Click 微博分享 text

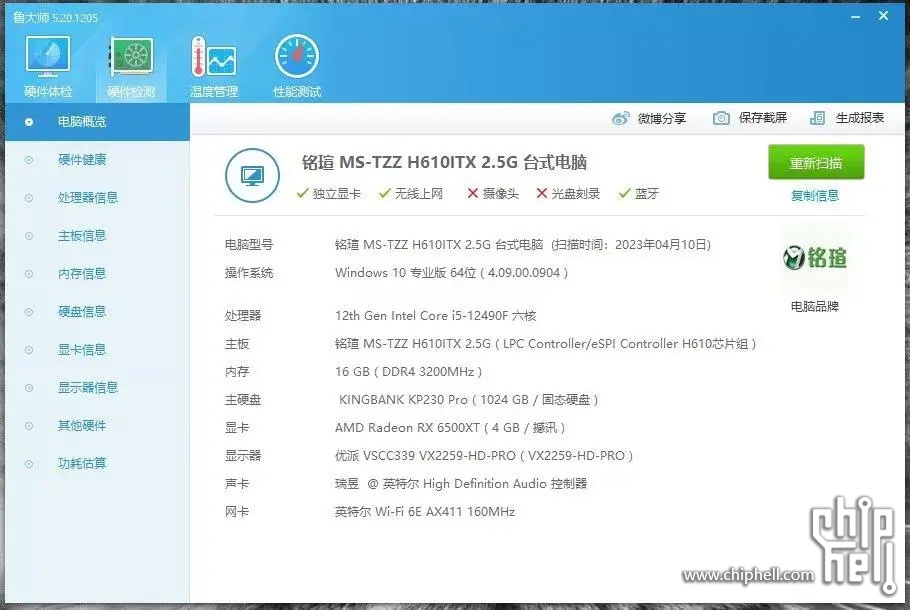tap(662, 118)
